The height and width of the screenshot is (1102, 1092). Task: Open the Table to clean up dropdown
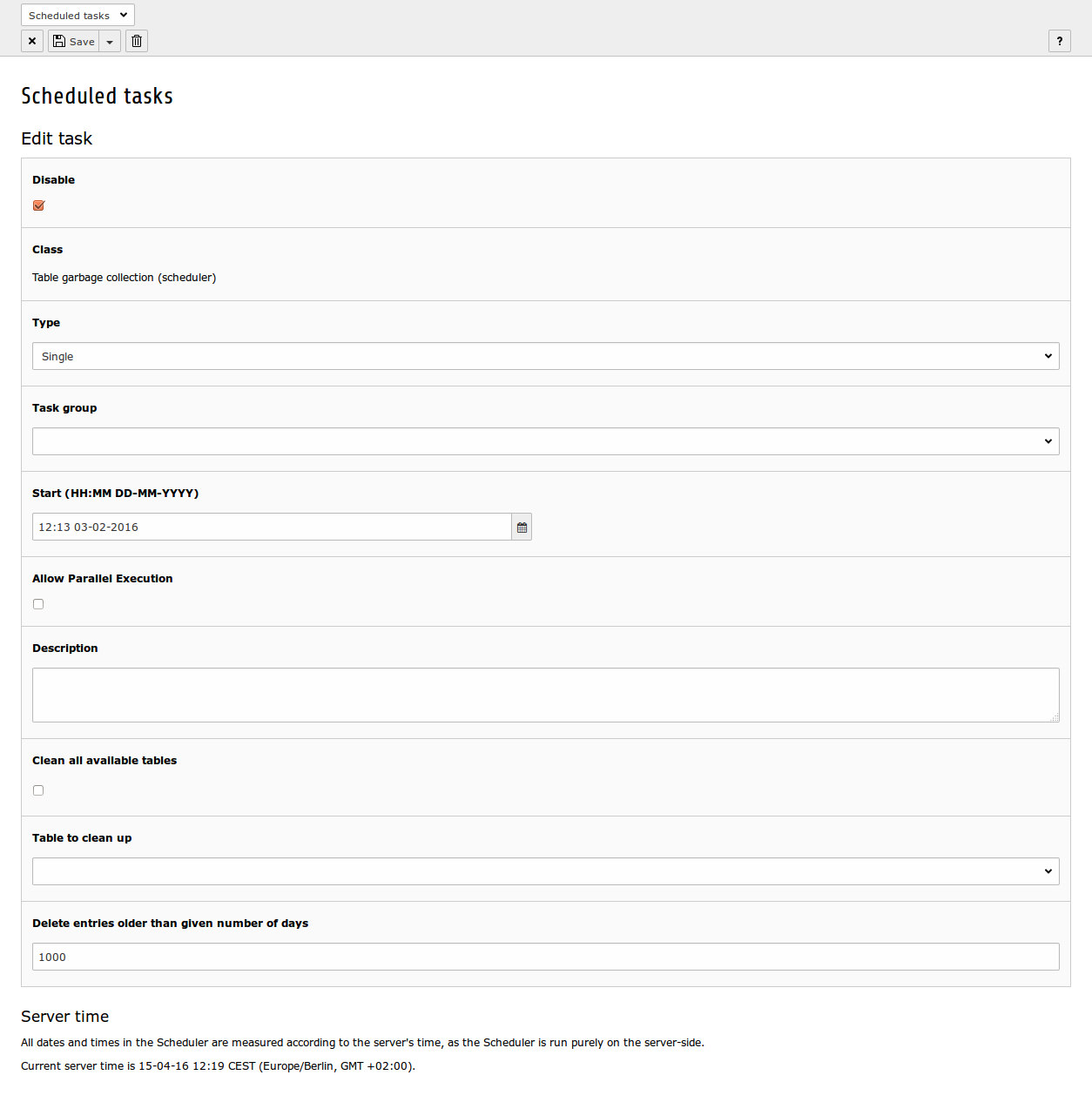[x=546, y=871]
